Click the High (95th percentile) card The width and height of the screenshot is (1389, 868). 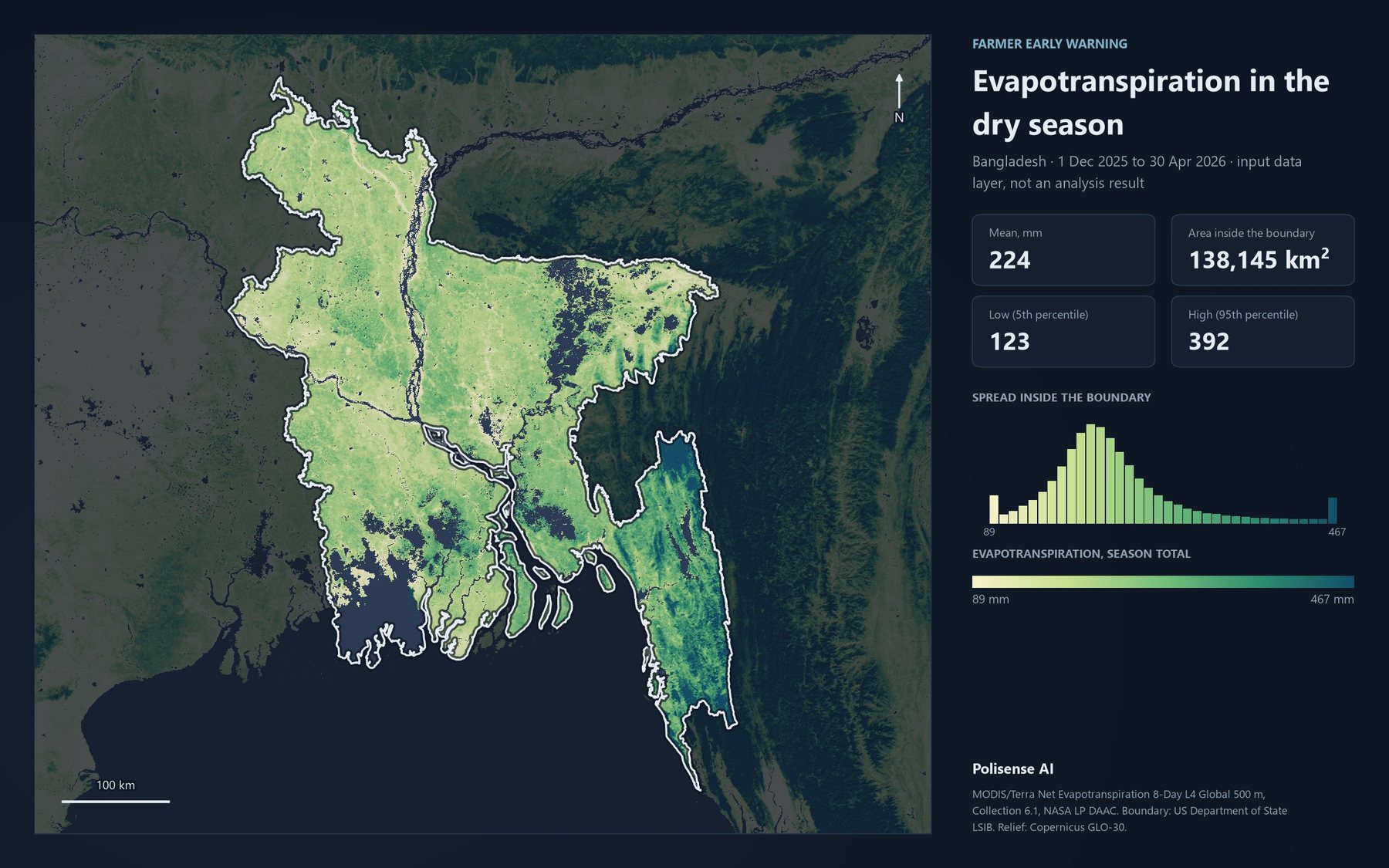1262,332
